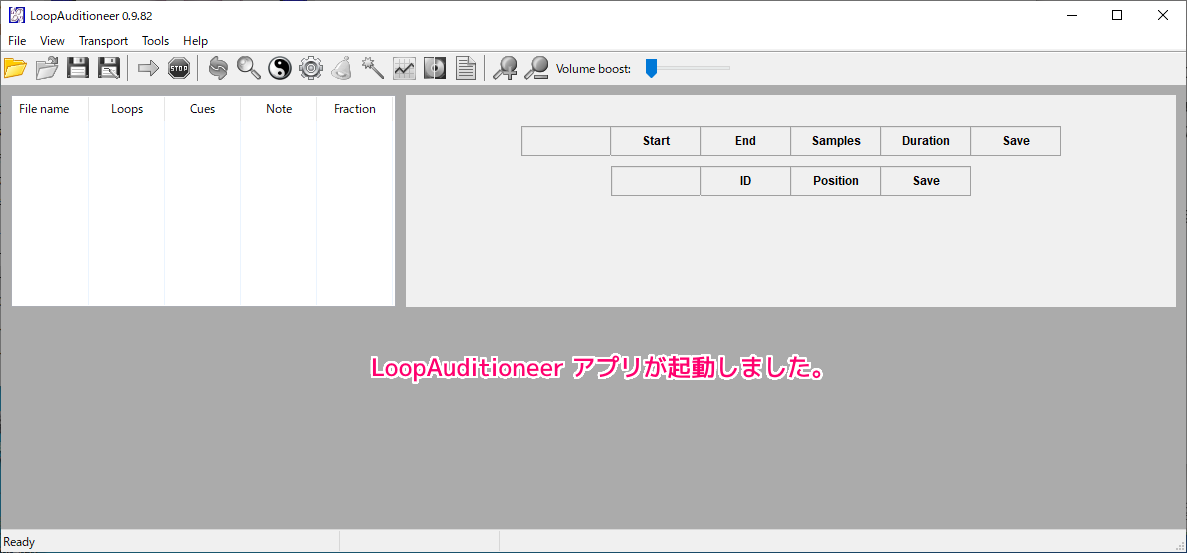Screen dimensions: 1187x553
Task: Open the File menu
Action: [x=17, y=41]
